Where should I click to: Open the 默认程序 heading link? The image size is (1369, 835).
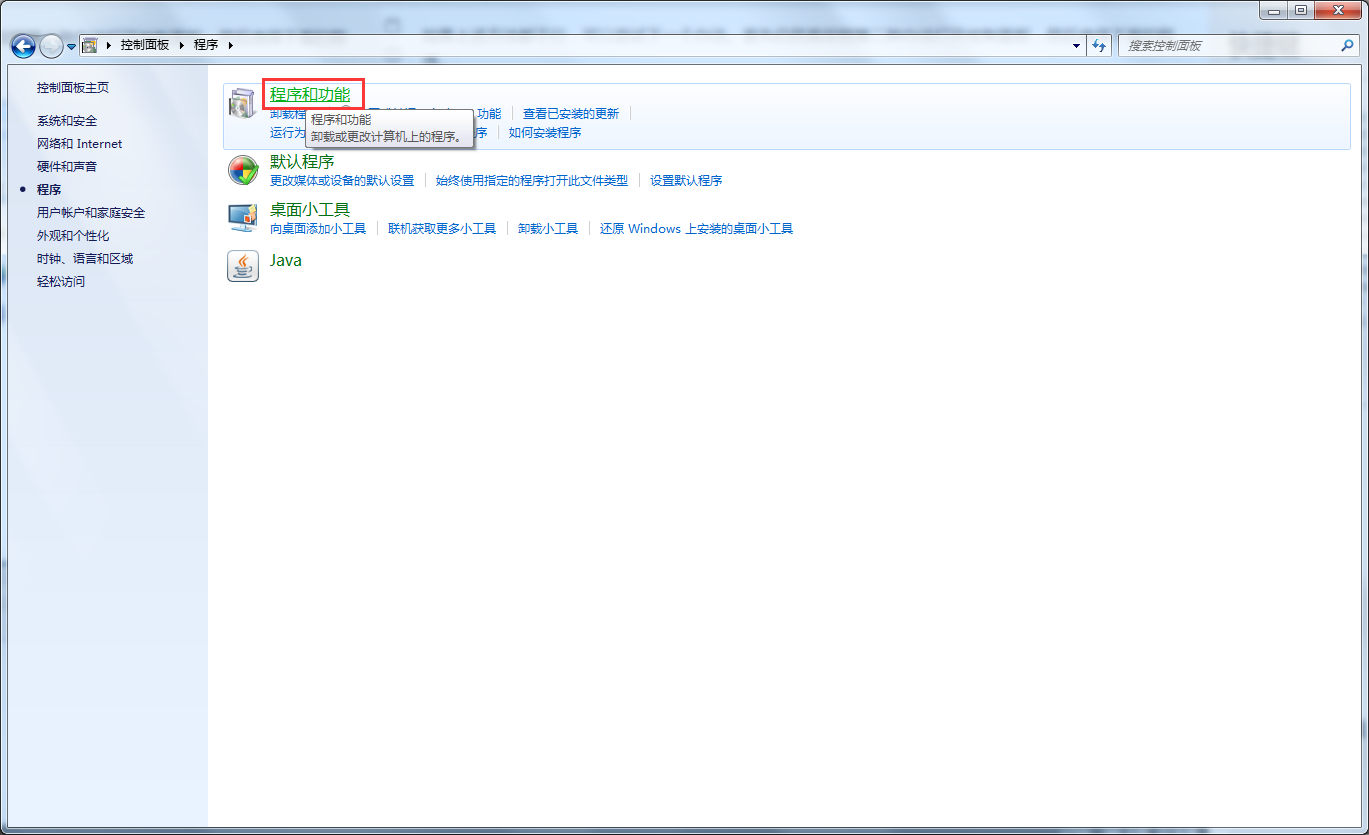tap(302, 162)
